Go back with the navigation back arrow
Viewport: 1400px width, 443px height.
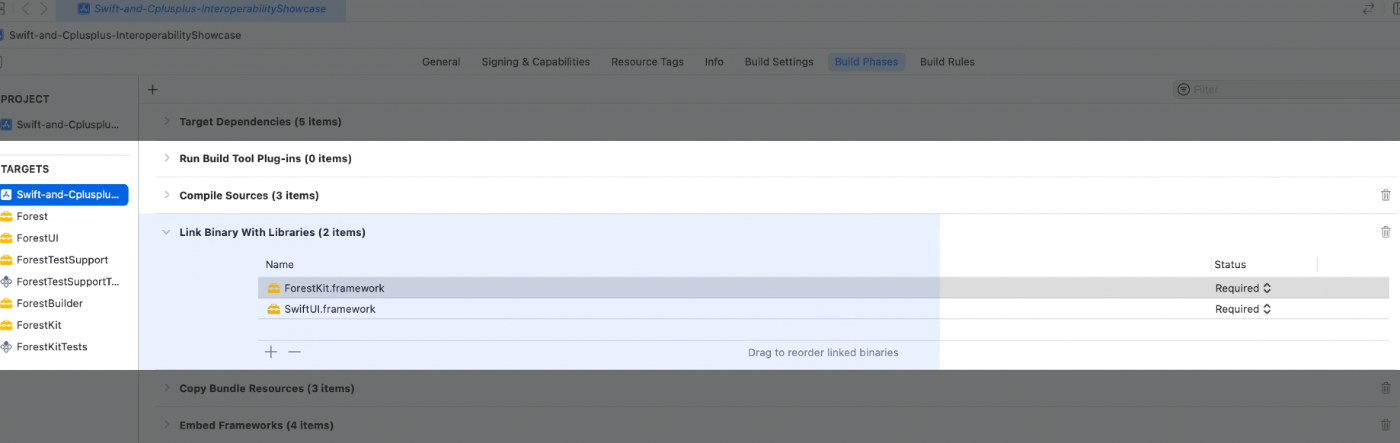click(24, 8)
